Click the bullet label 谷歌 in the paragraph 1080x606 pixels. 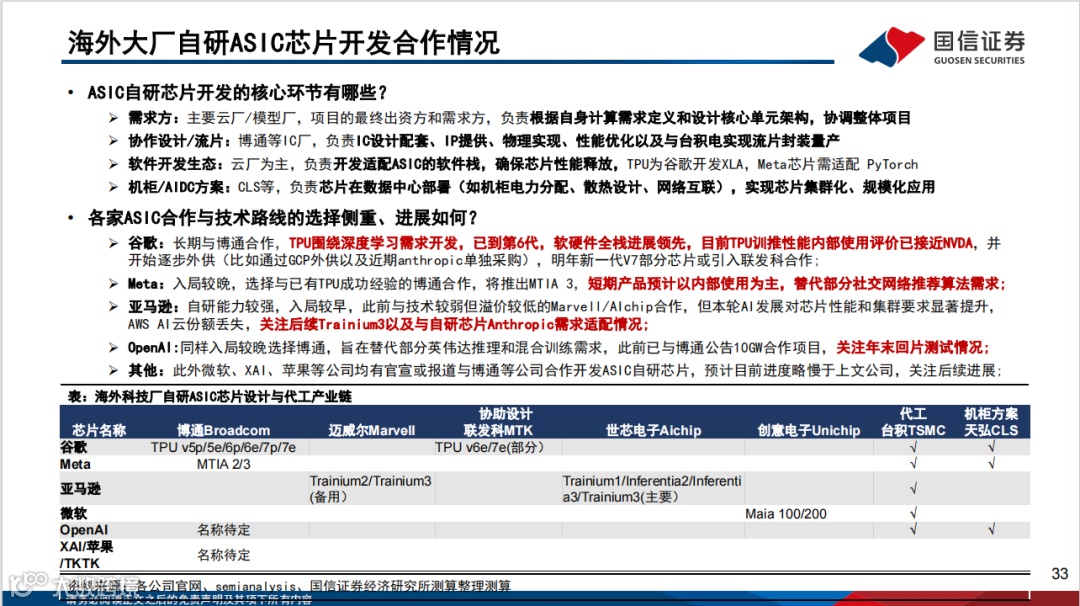(145, 243)
